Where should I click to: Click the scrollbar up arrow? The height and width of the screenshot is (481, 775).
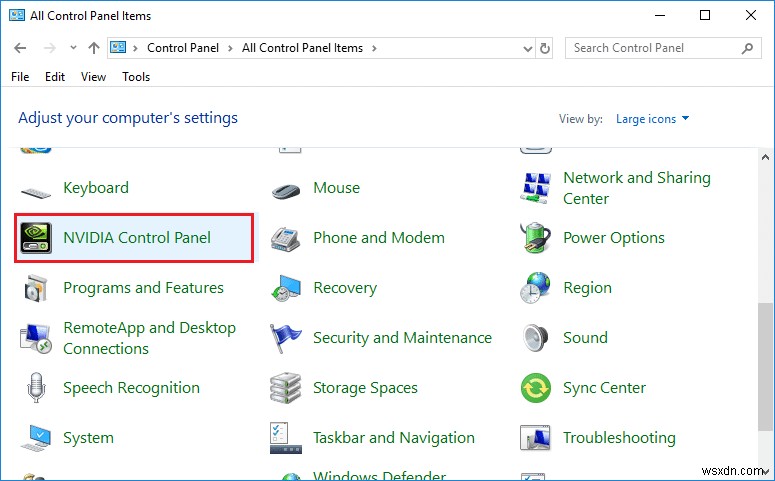click(x=765, y=157)
